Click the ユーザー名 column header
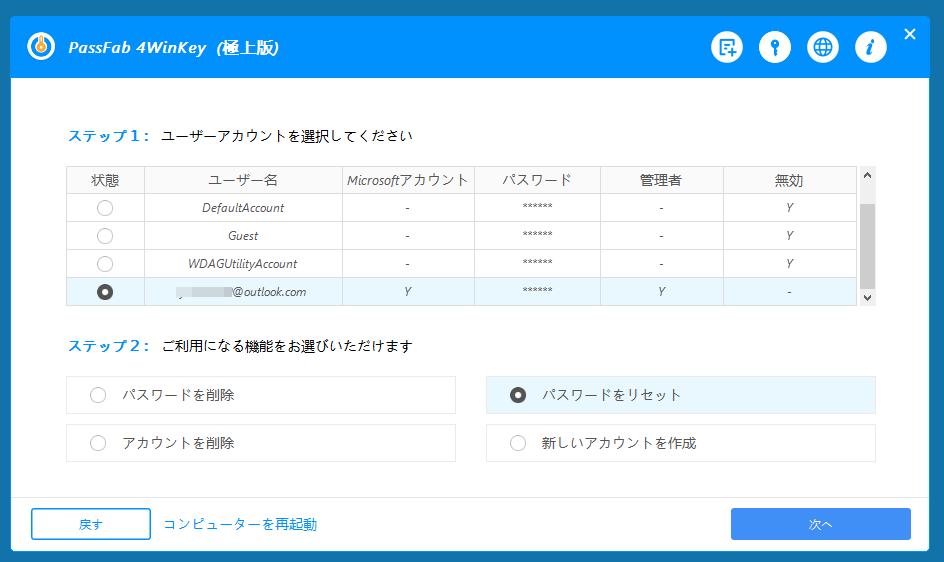 pyautogui.click(x=243, y=180)
